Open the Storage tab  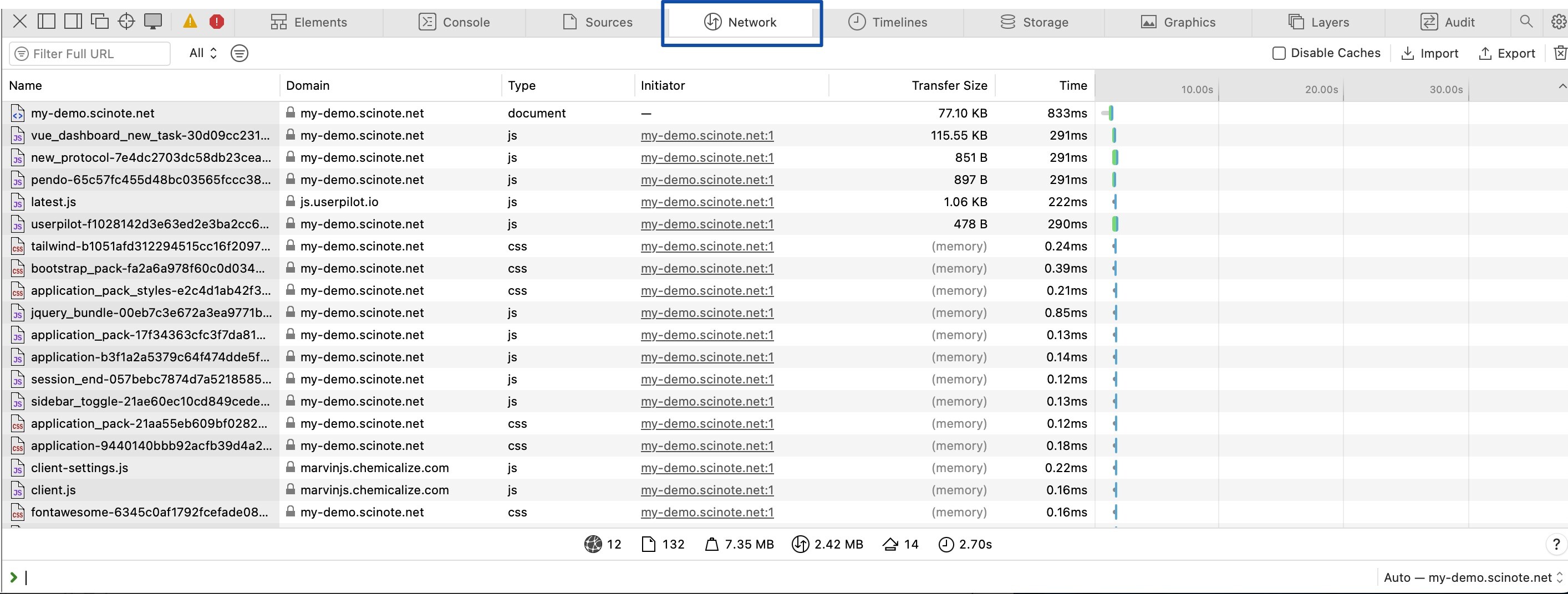coord(1034,23)
